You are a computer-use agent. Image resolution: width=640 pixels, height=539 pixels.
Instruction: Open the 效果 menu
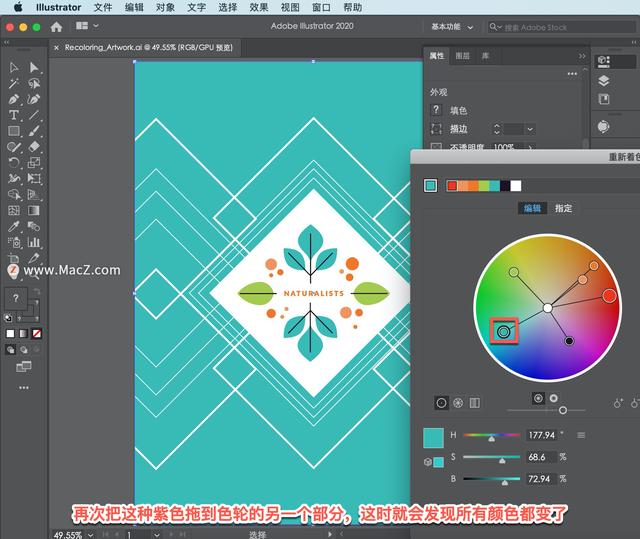[x=258, y=7]
